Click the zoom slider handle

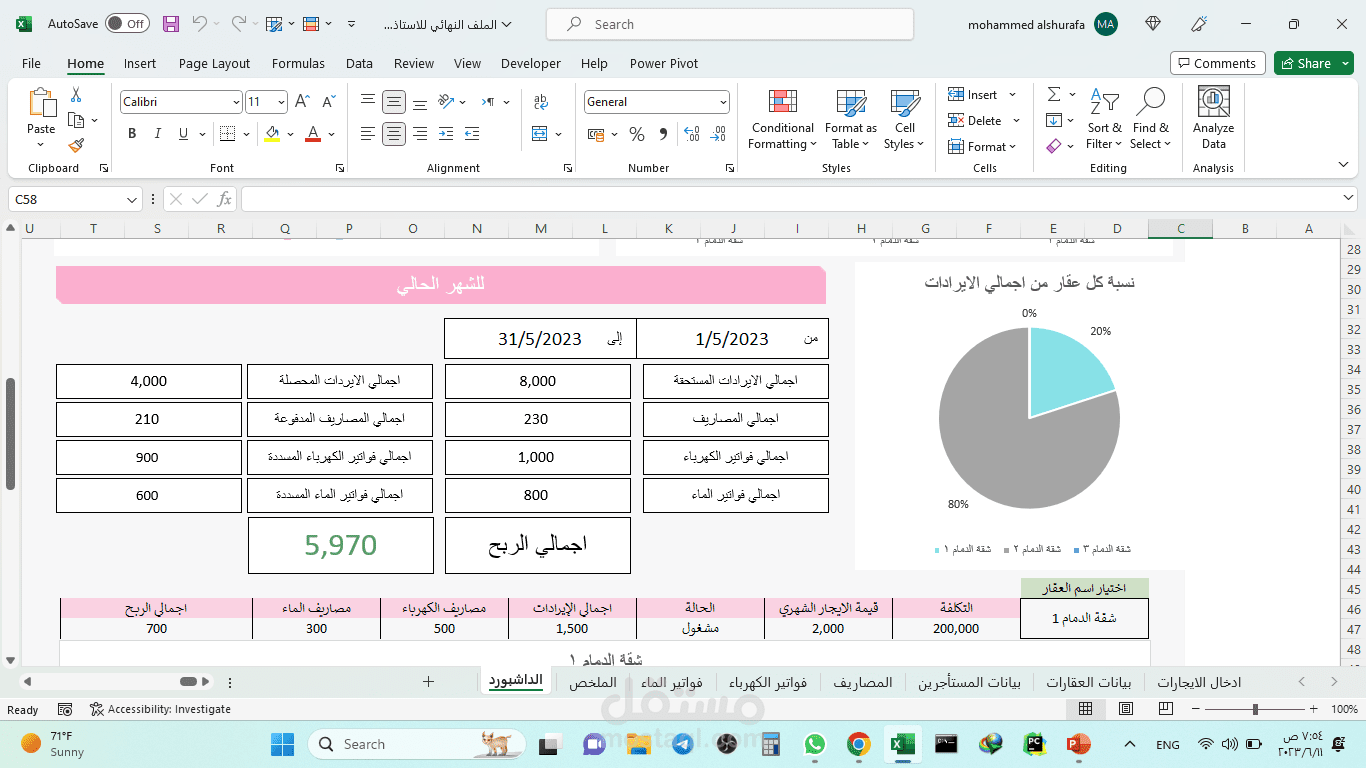click(1256, 709)
